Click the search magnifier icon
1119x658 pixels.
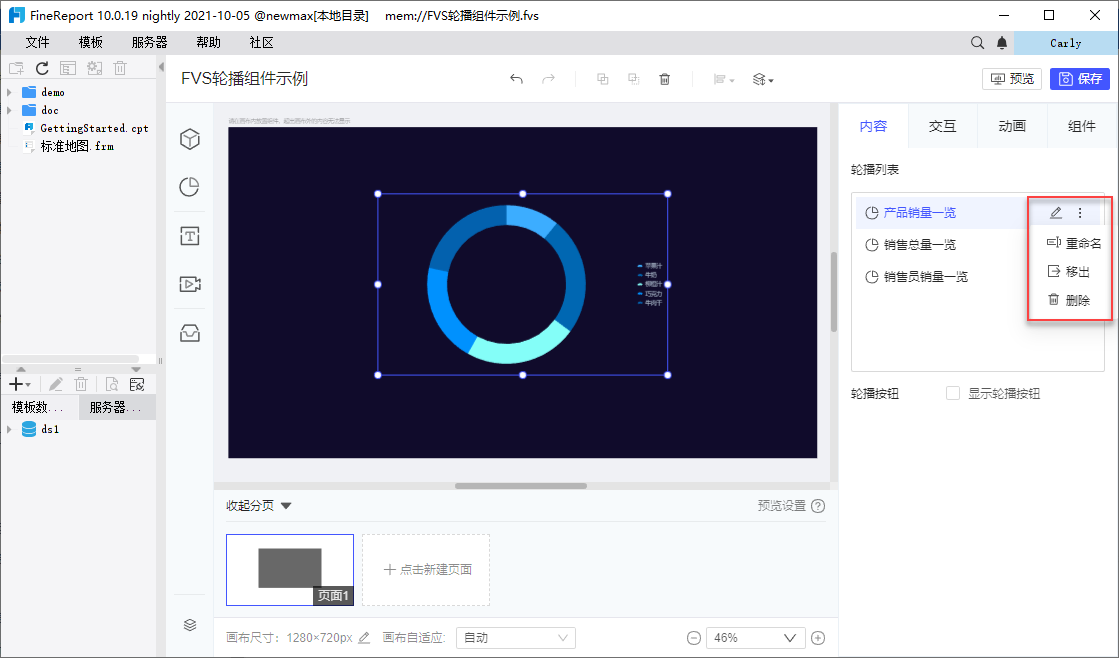click(x=978, y=43)
